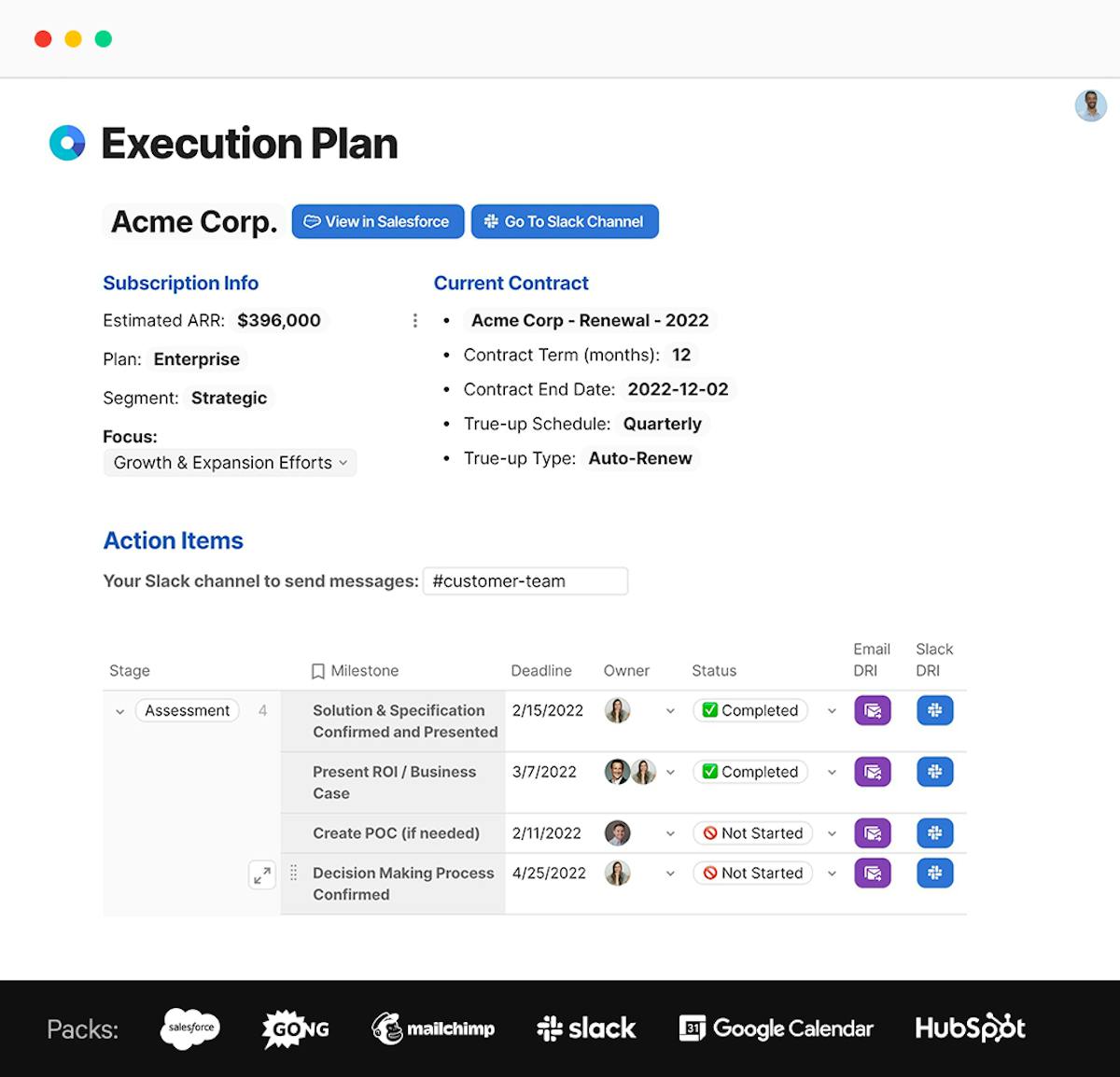This screenshot has width=1120, height=1077.
Task: Open the three-dot menu beside Estimated ARR
Action: (x=414, y=320)
